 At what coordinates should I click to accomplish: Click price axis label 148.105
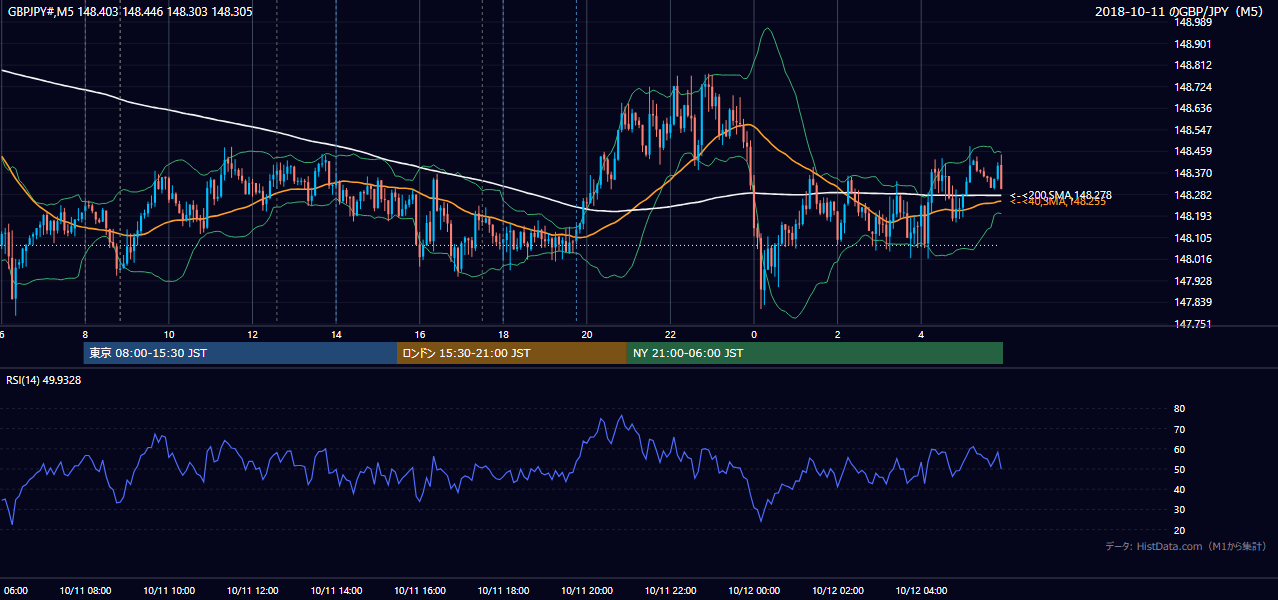pos(1192,238)
